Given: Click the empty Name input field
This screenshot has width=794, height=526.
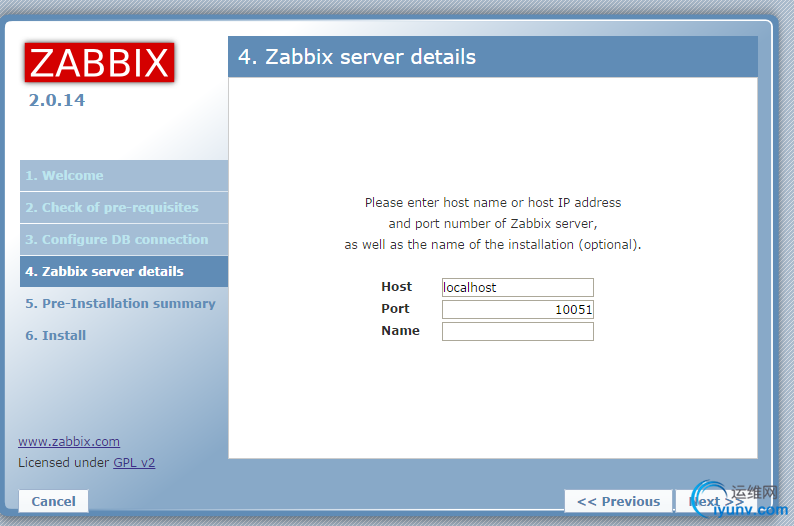Looking at the screenshot, I should [518, 332].
